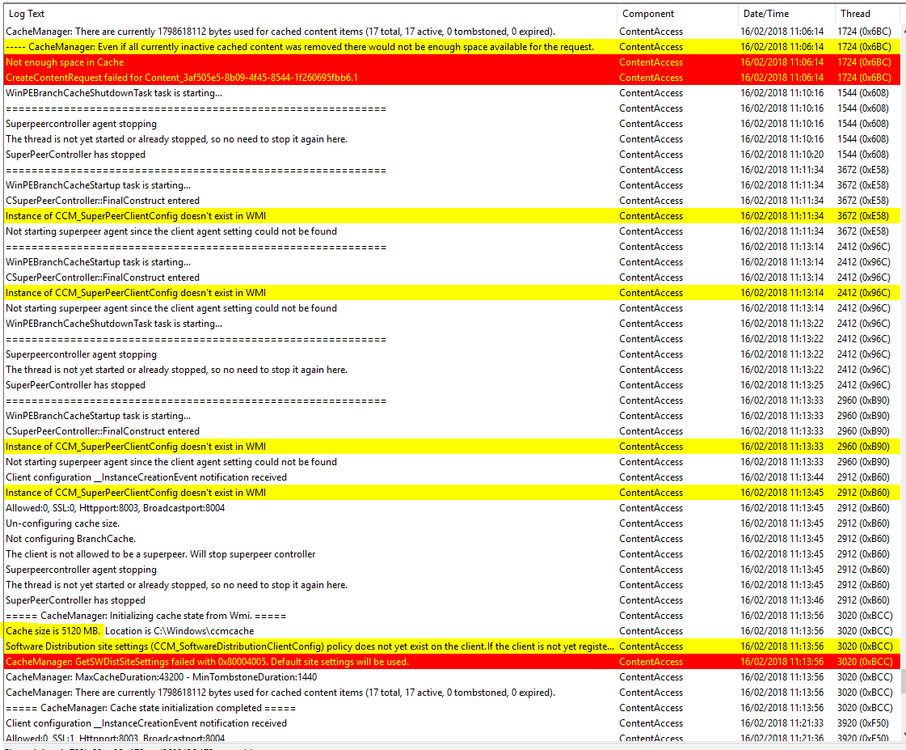The height and width of the screenshot is (750, 906).
Task: Sort by the Component column header
Action: (x=677, y=14)
